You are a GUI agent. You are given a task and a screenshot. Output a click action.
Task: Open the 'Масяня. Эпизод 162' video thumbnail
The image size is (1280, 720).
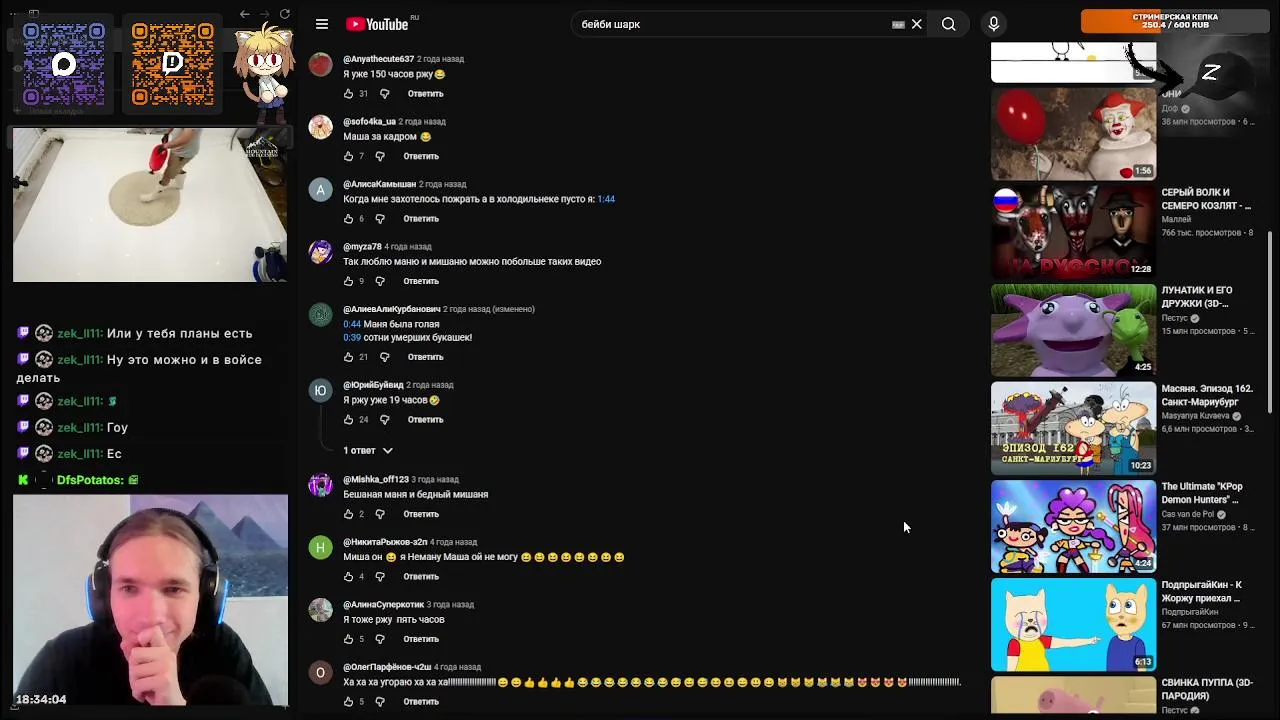[x=1073, y=428]
